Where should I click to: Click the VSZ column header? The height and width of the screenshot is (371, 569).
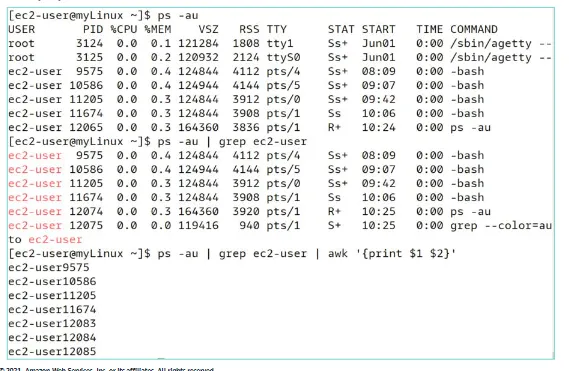[x=208, y=29]
